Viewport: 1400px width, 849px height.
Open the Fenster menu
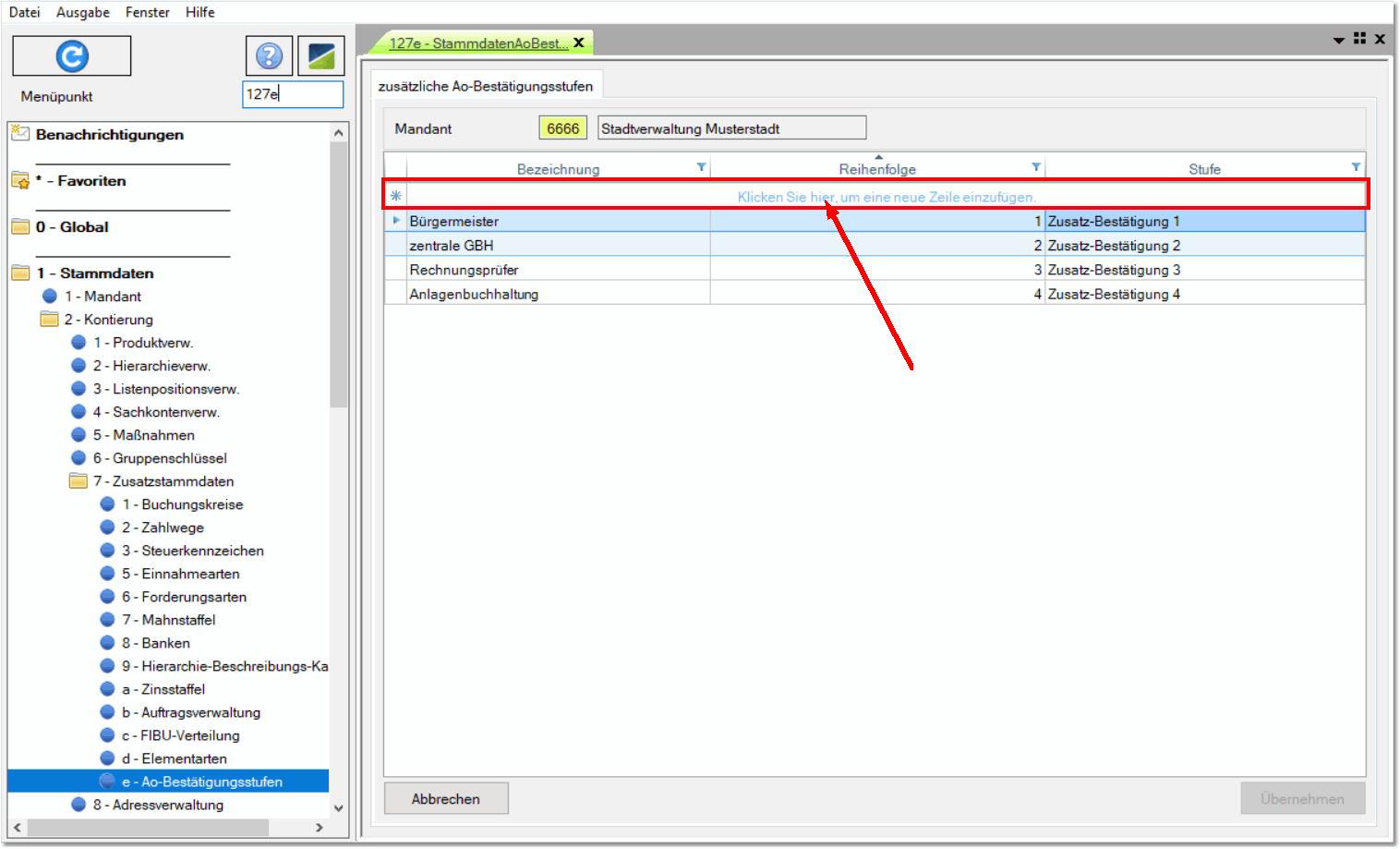(x=148, y=12)
